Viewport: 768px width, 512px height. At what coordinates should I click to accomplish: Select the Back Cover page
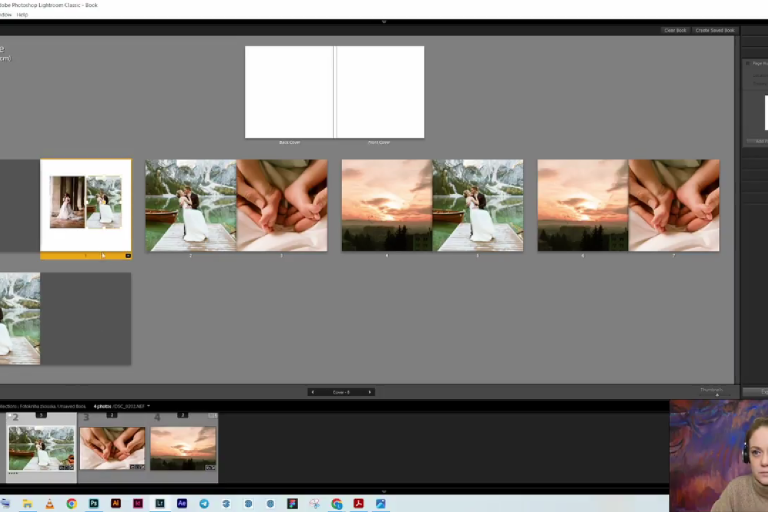click(x=289, y=92)
